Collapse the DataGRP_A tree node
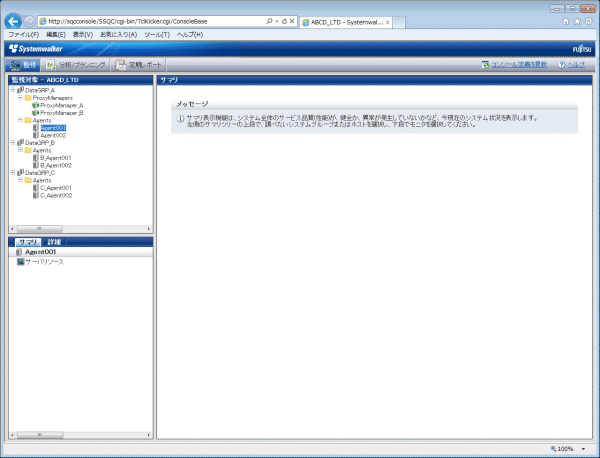This screenshot has width=600, height=458. pos(13,90)
